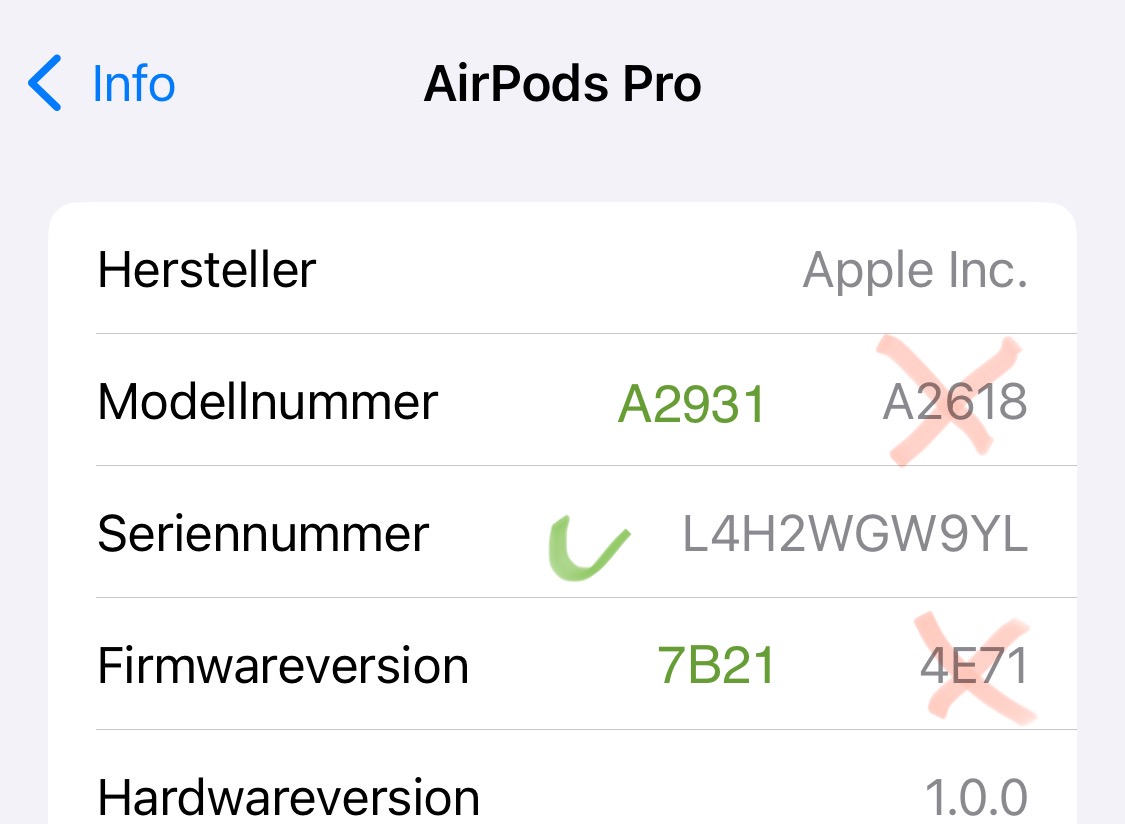1125x824 pixels.
Task: Tap the AirPods Pro page title
Action: click(562, 84)
